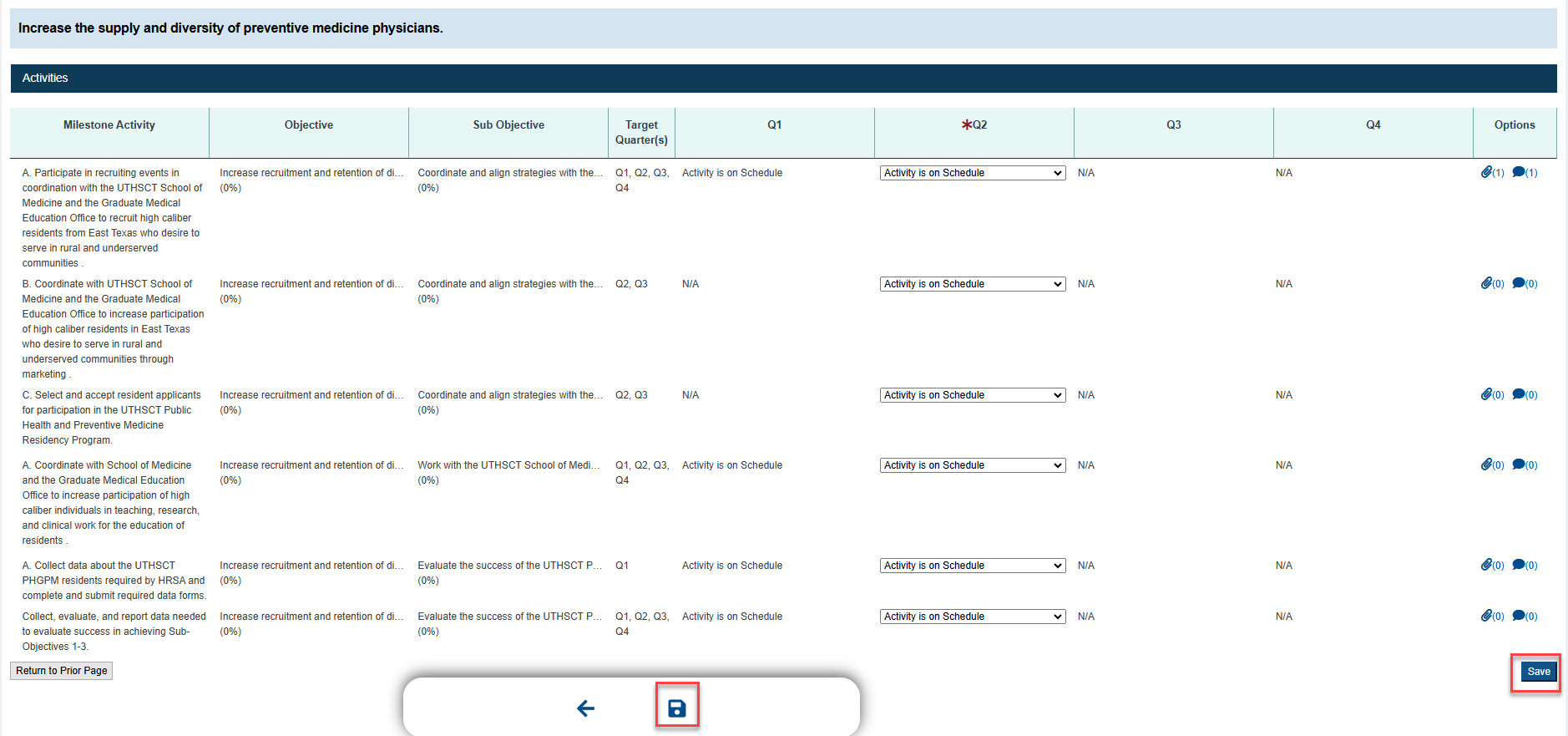Open Q2 status dropdown for Collect, evaluate, and report data
The width and height of the screenshot is (1568, 736).
click(x=973, y=617)
